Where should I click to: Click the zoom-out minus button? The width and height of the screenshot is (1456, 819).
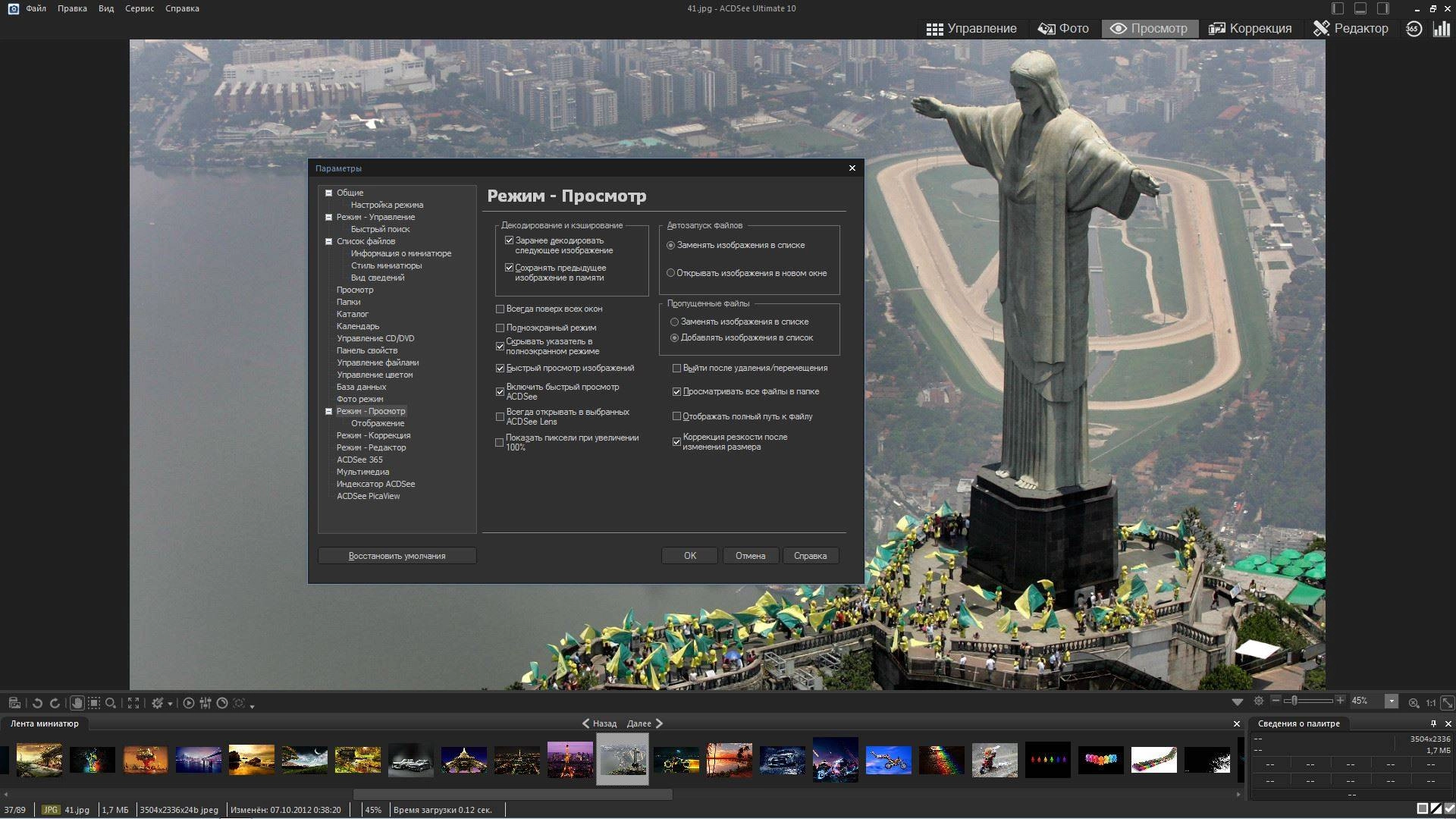coord(1276,701)
